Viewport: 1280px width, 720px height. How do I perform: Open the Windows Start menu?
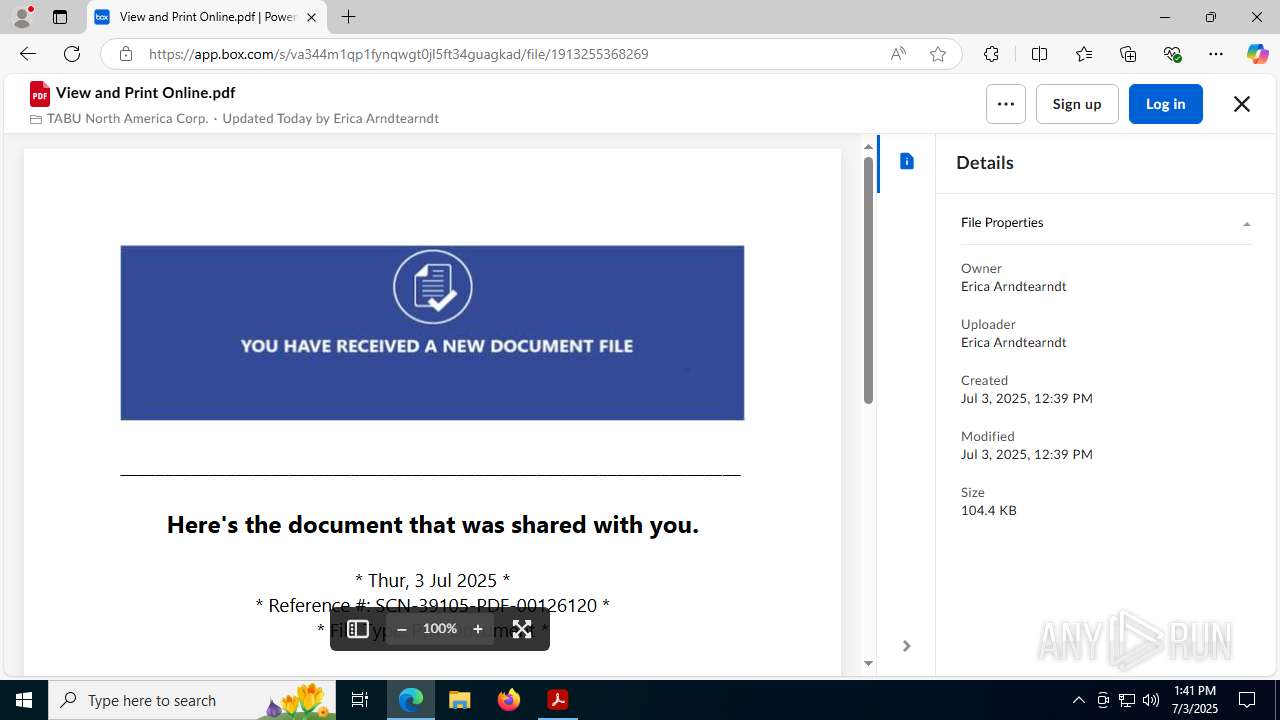24,700
